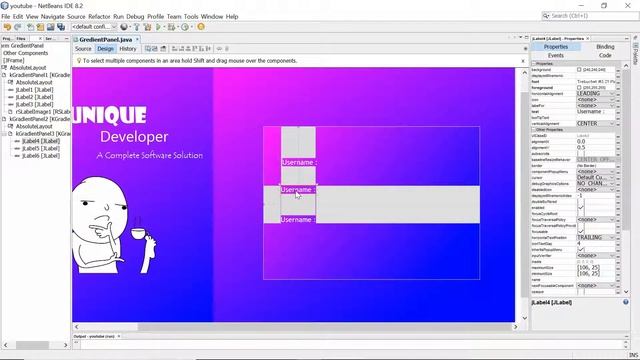Click the Open Project toolbar icon
640x360 pixels.
[50, 27]
